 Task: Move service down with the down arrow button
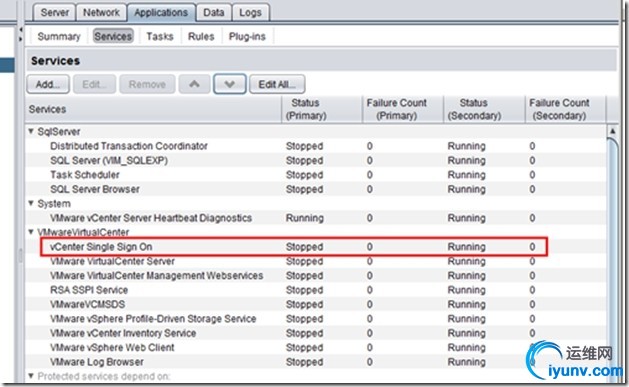click(x=229, y=84)
